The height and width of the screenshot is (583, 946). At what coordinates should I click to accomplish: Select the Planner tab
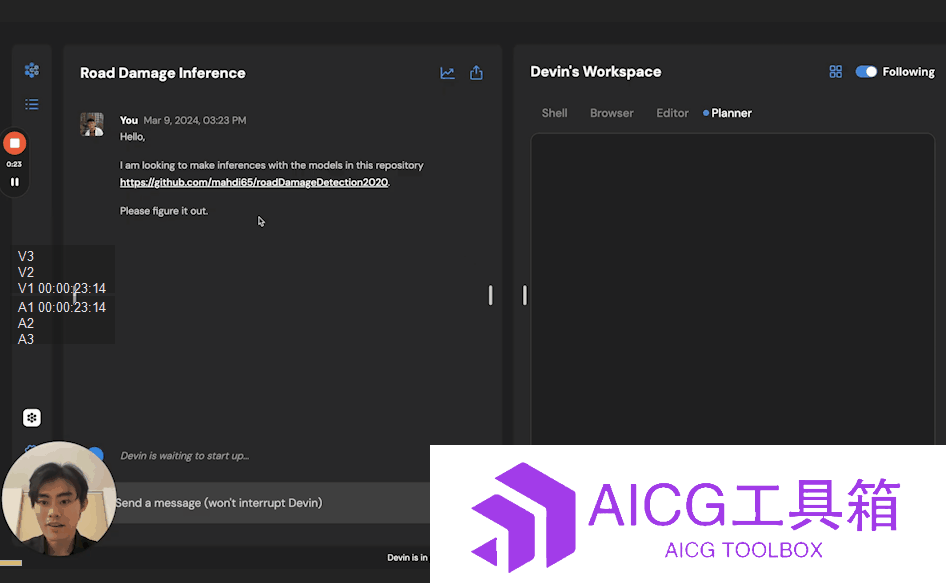[731, 113]
